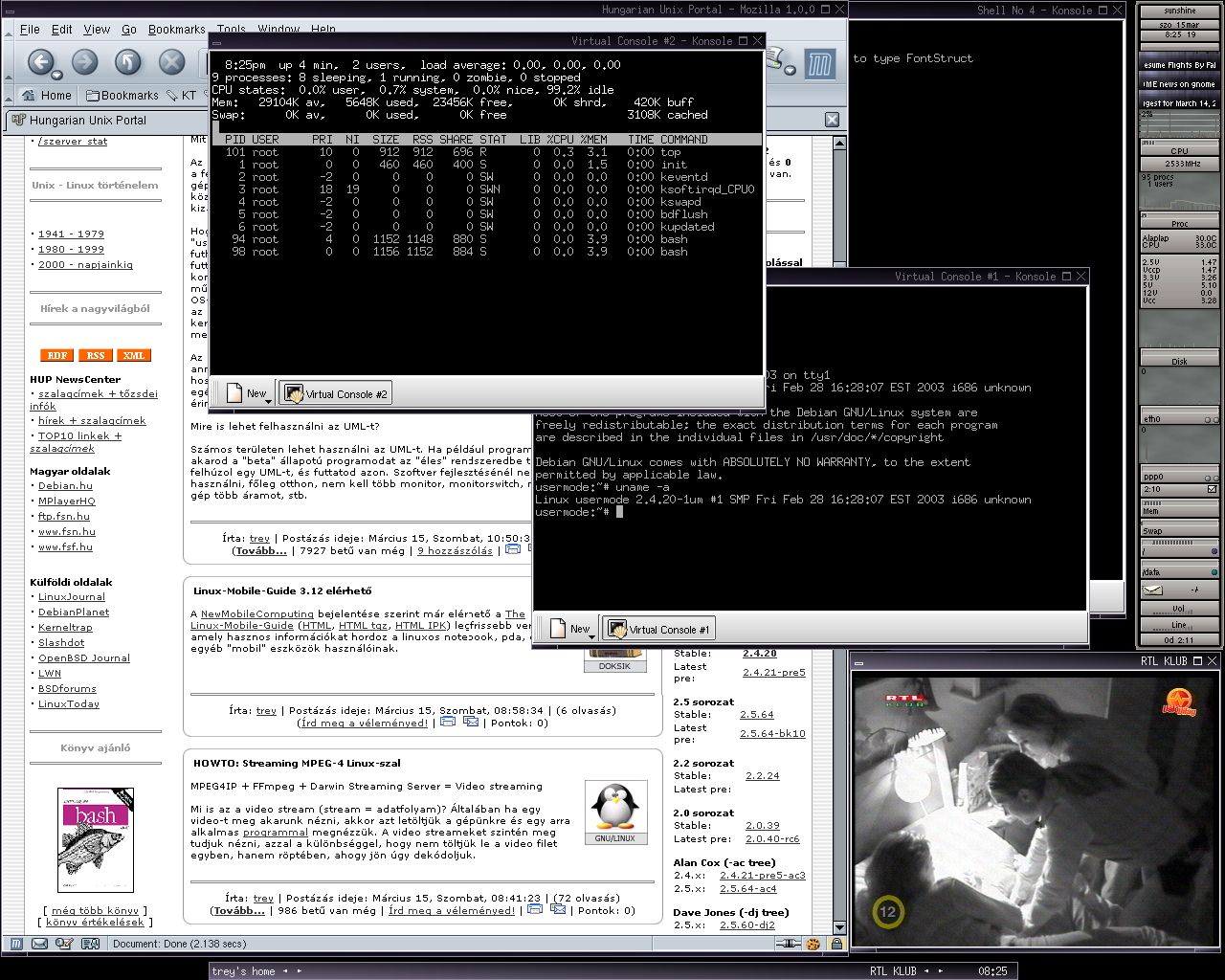Click the Mozilla throbber logo icon
This screenshot has height=980, width=1225.
820,64
